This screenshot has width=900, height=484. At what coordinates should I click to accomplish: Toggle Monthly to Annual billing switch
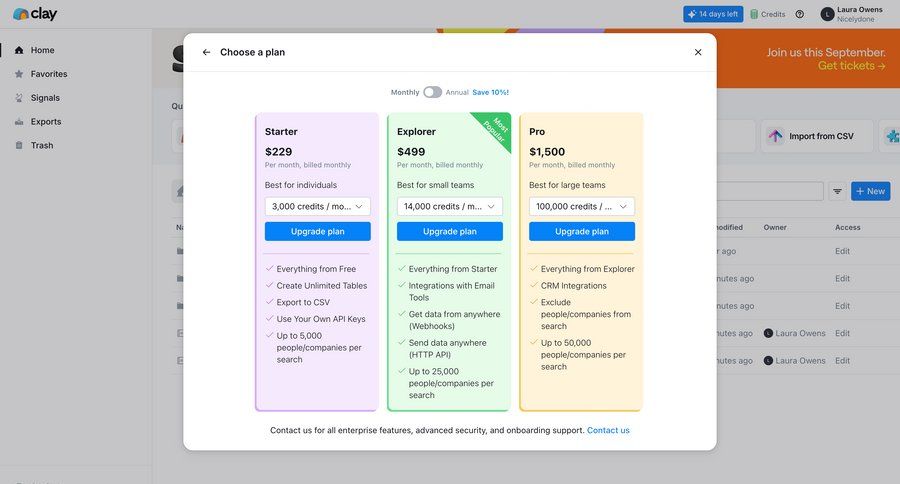point(432,92)
